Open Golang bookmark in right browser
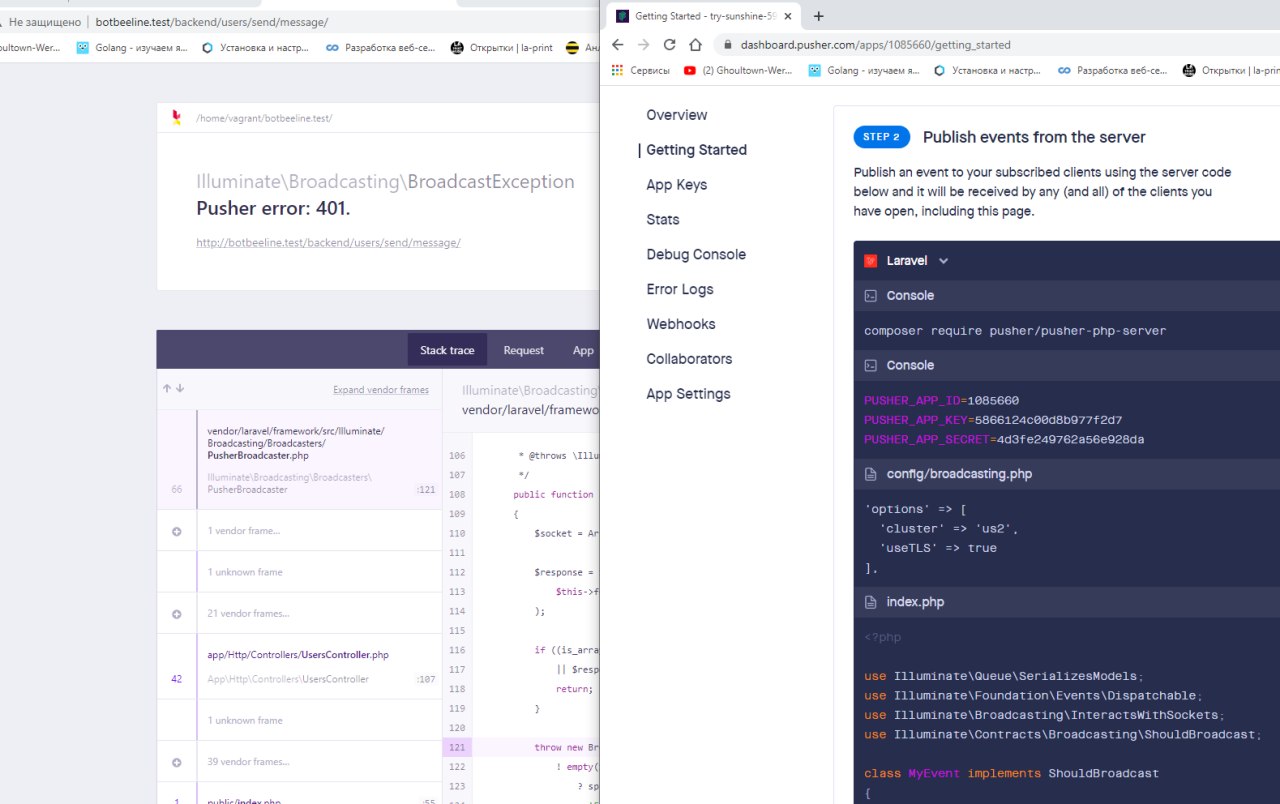The width and height of the screenshot is (1280, 804). 864,71
